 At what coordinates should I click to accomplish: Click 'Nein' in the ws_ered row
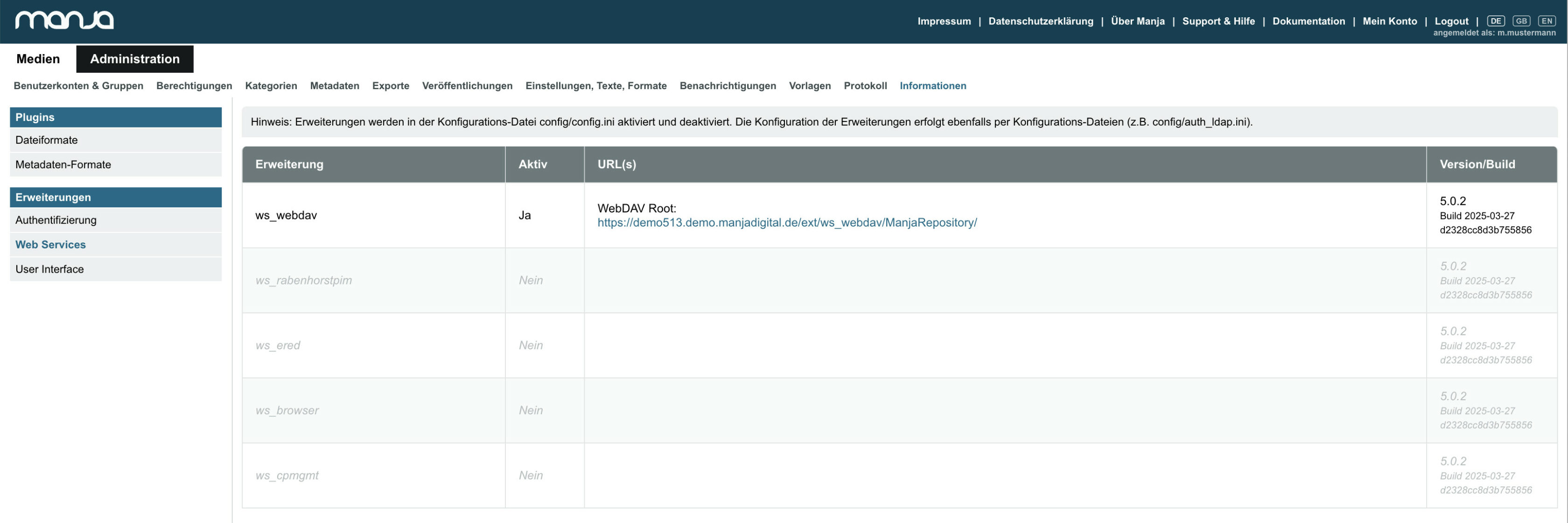[x=531, y=346]
